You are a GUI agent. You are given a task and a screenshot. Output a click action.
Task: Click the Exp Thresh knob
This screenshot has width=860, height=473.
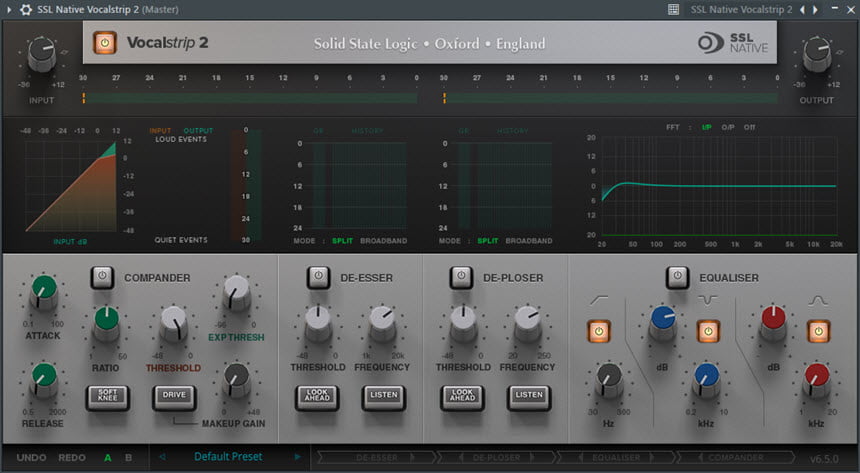tap(237, 292)
